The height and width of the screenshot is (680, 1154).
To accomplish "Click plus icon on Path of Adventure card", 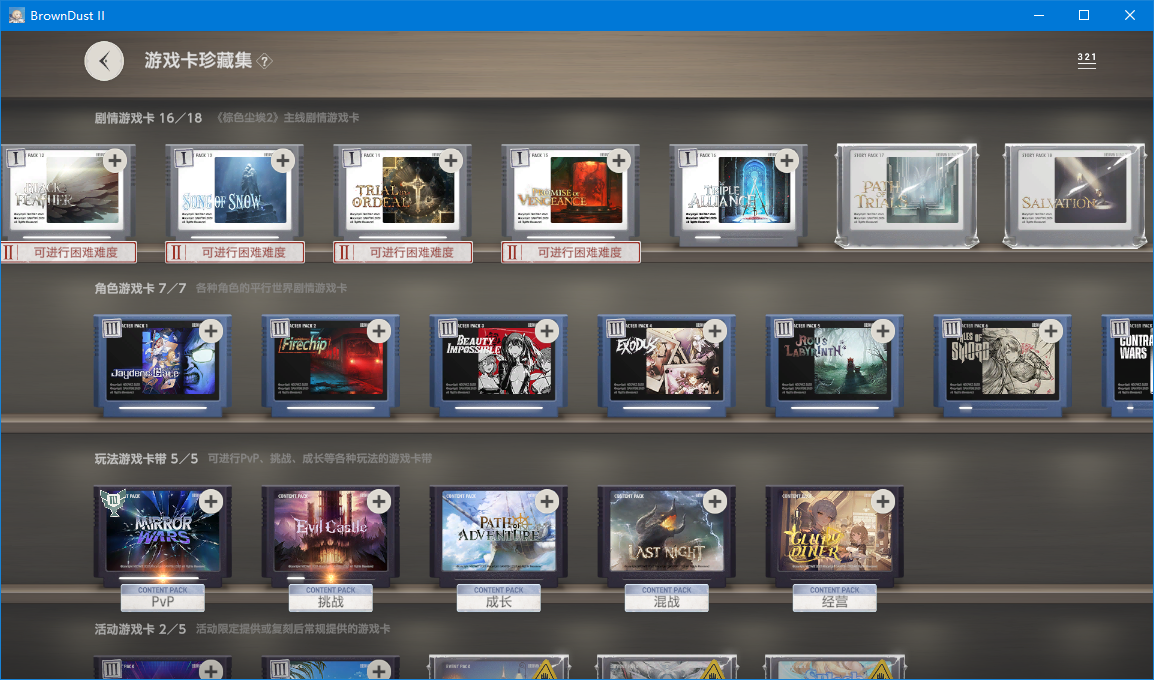I will [x=547, y=502].
